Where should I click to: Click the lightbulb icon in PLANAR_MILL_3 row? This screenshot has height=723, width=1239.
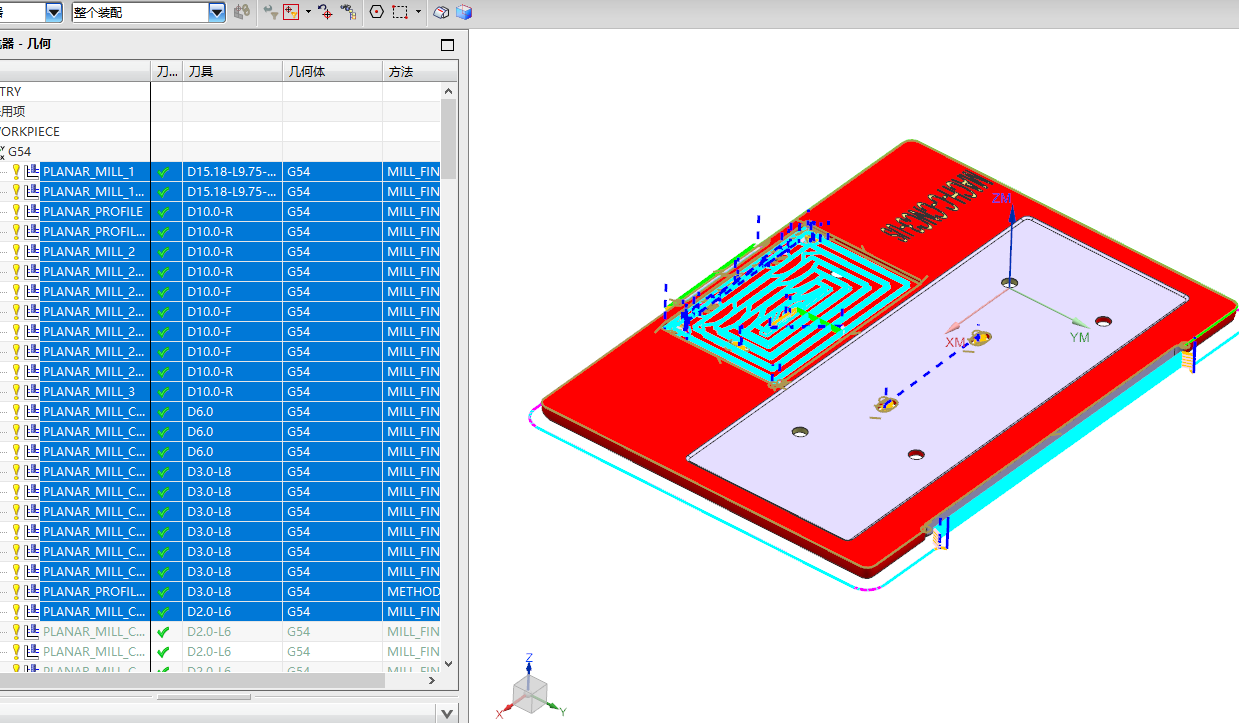tap(16, 391)
